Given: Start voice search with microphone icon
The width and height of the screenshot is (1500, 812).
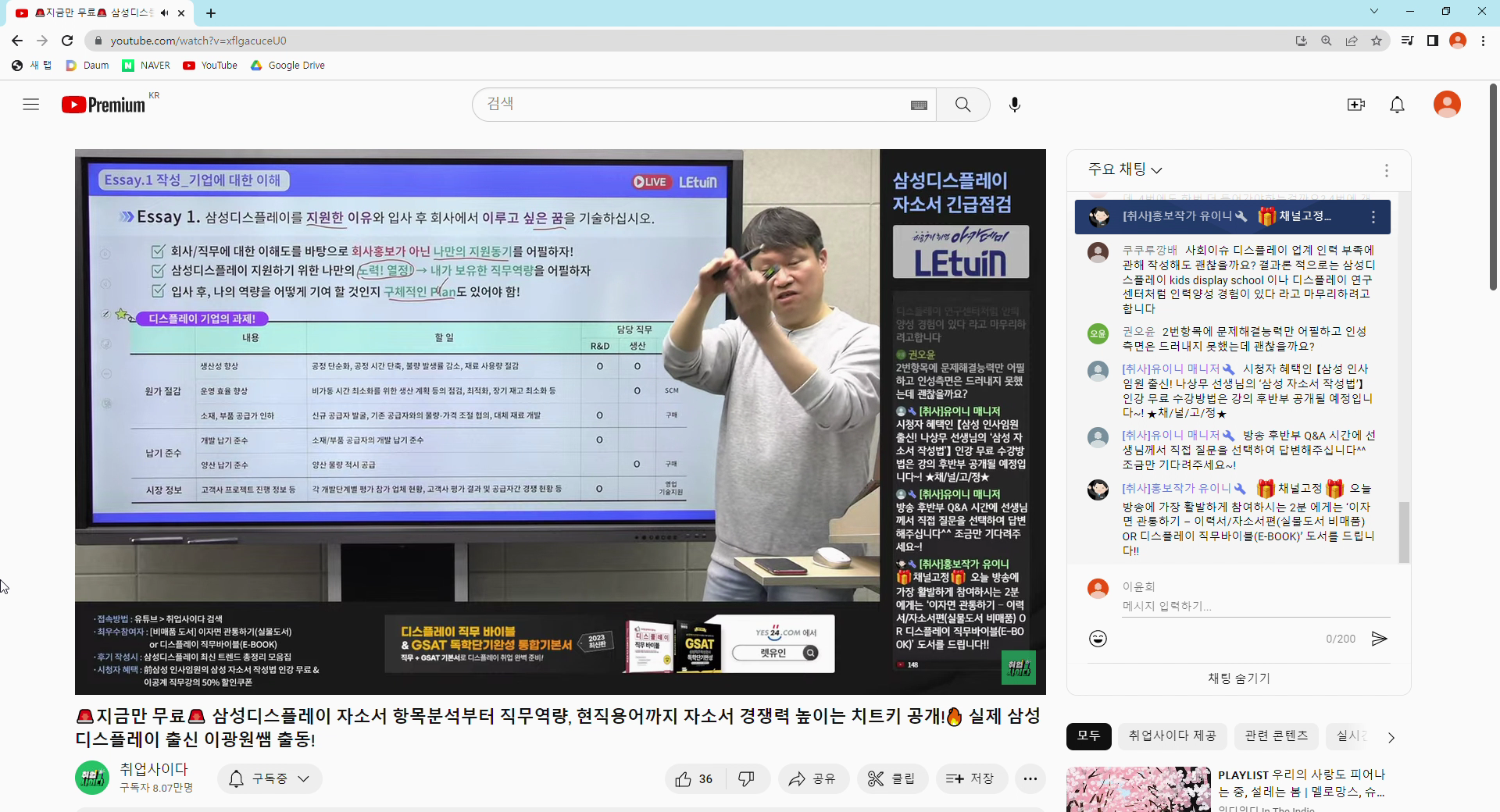Looking at the screenshot, I should [1015, 105].
